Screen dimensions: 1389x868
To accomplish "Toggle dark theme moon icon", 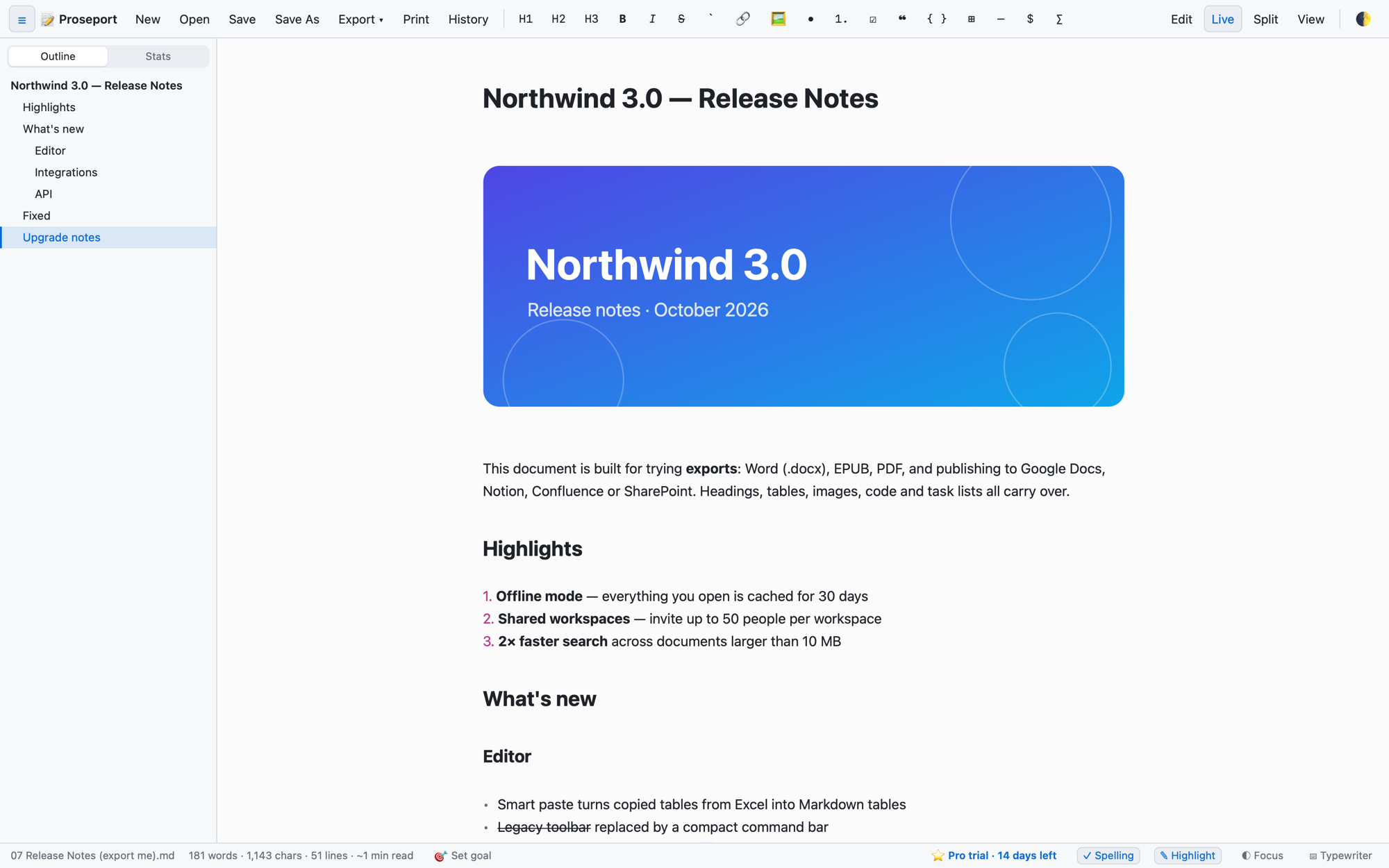I will [x=1363, y=19].
